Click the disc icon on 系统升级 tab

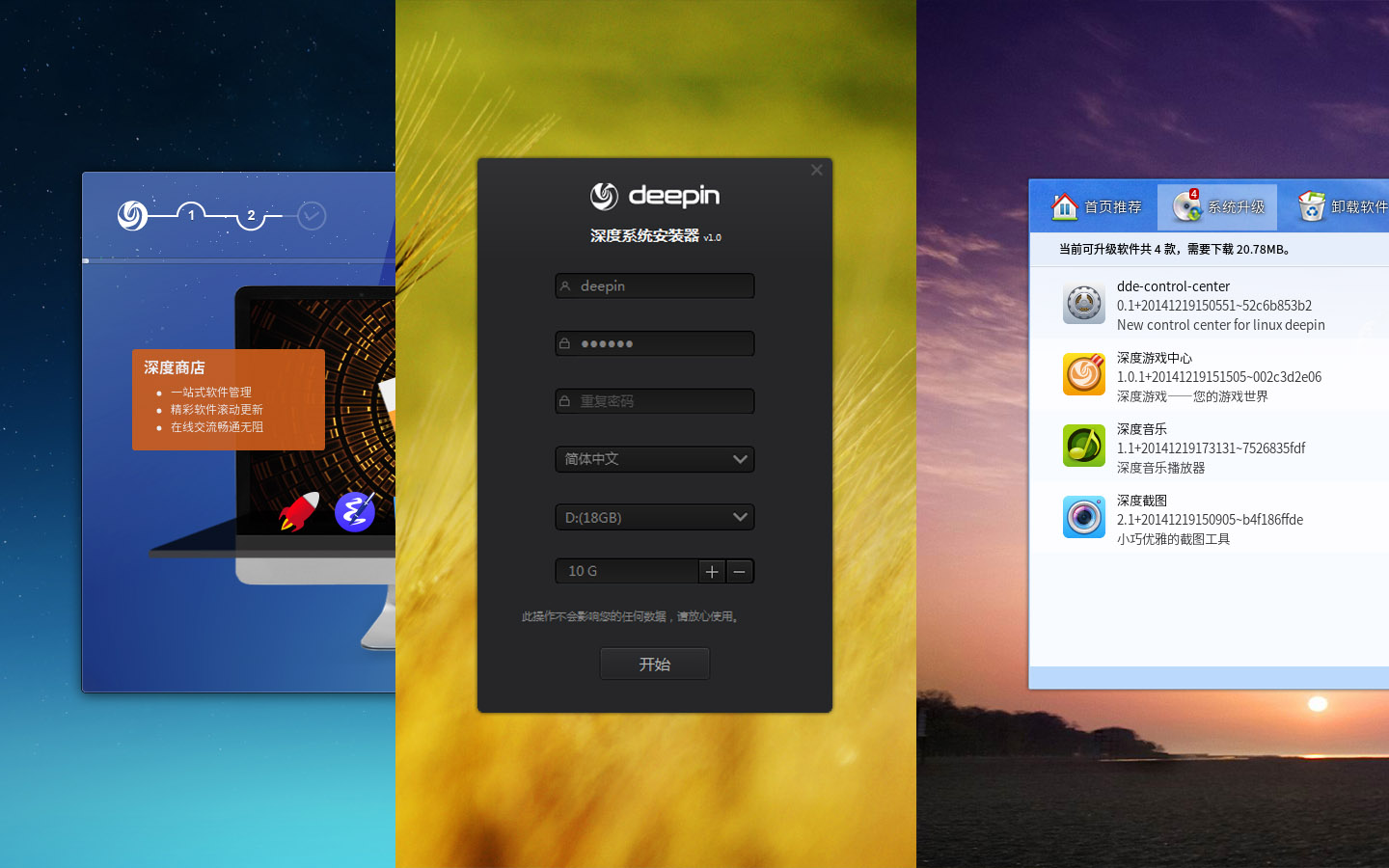click(x=1186, y=206)
